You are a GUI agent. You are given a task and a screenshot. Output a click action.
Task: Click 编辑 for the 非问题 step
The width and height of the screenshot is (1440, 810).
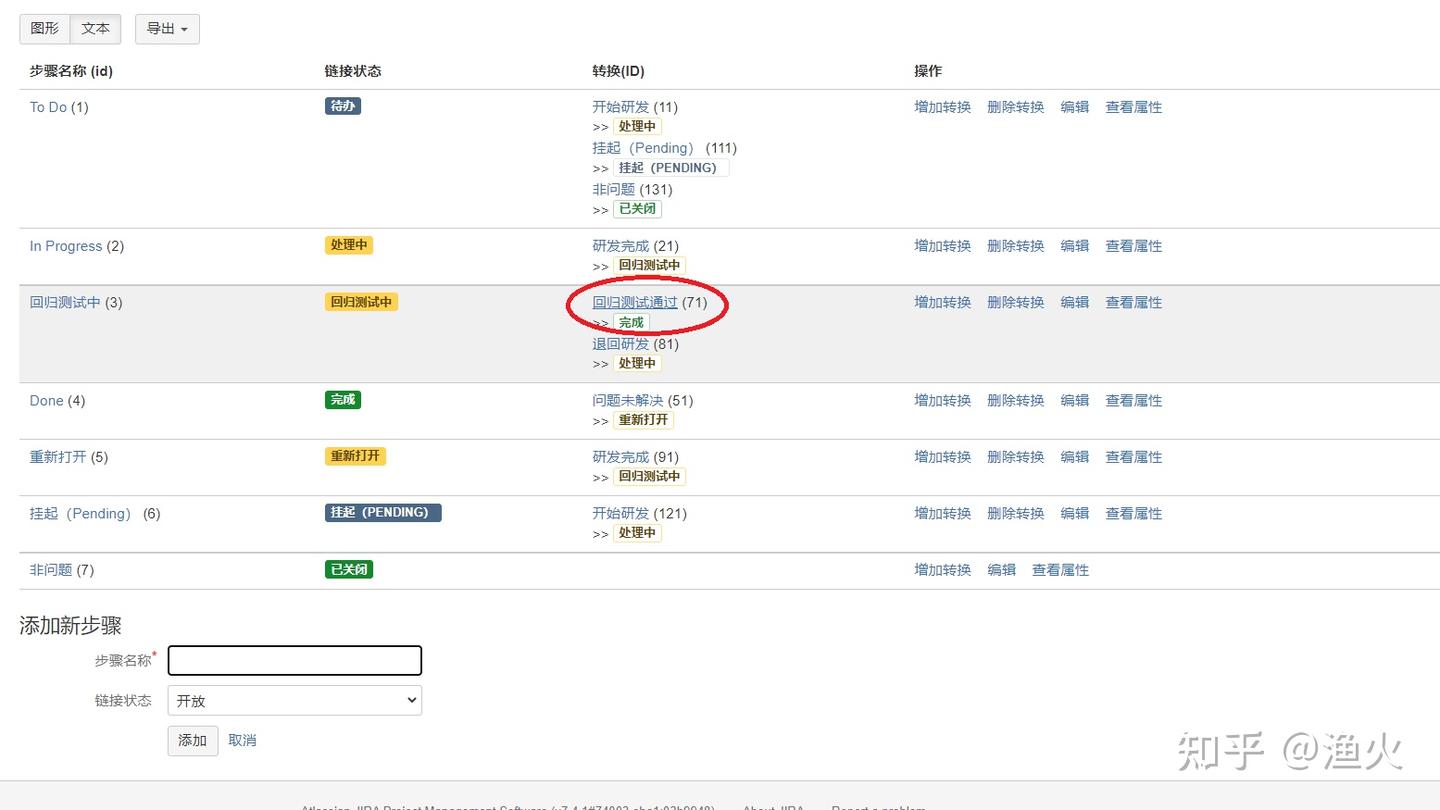[1001, 570]
